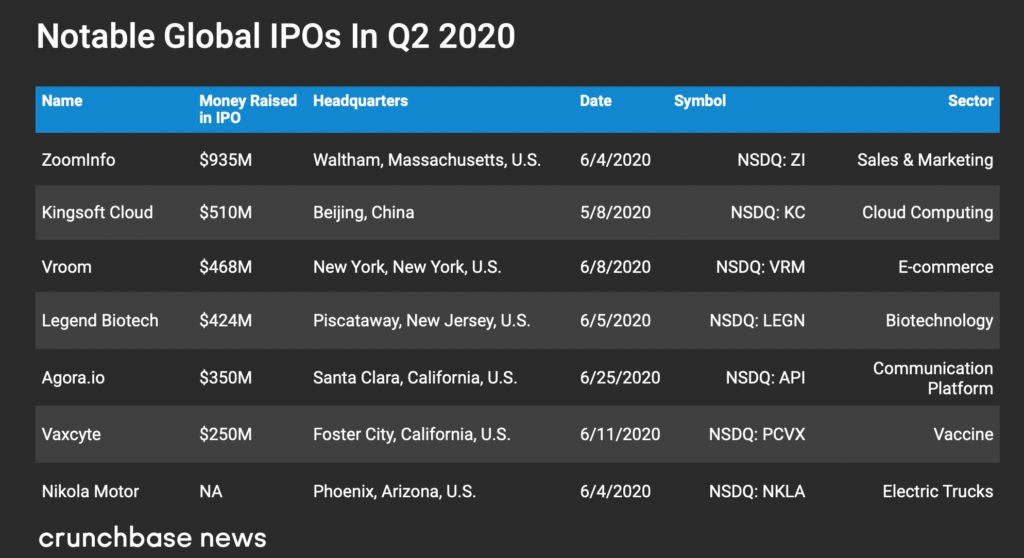Viewport: 1024px width, 558px height.
Task: Select the E-commerce sector cell
Action: (x=946, y=267)
